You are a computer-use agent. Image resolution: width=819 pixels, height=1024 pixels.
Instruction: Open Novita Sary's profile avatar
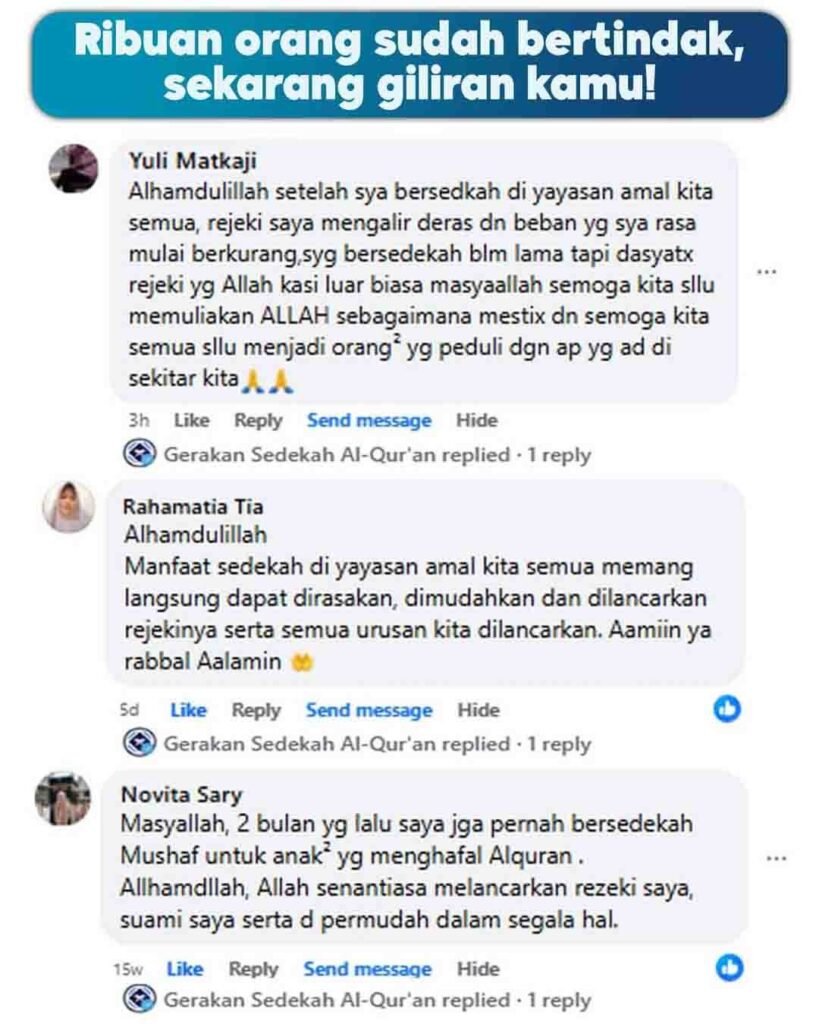coord(63,798)
